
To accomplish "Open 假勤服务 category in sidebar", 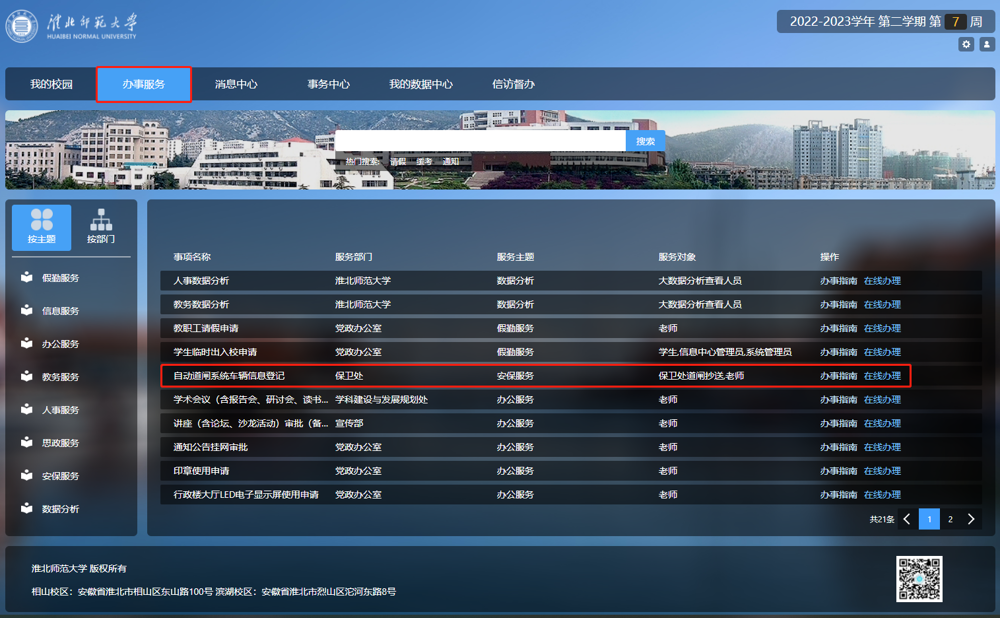I will (x=61, y=278).
